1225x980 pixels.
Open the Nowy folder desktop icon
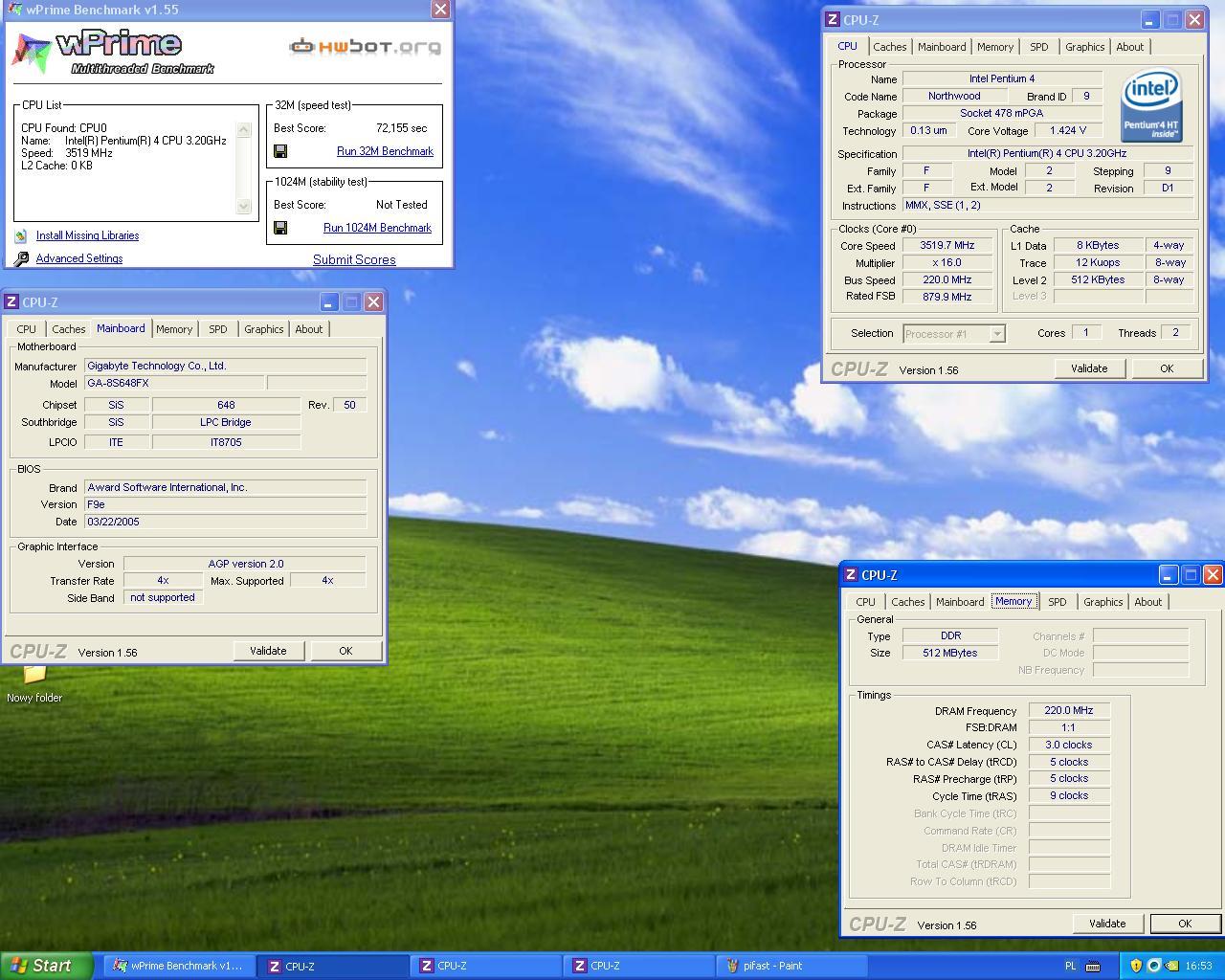[x=34, y=683]
